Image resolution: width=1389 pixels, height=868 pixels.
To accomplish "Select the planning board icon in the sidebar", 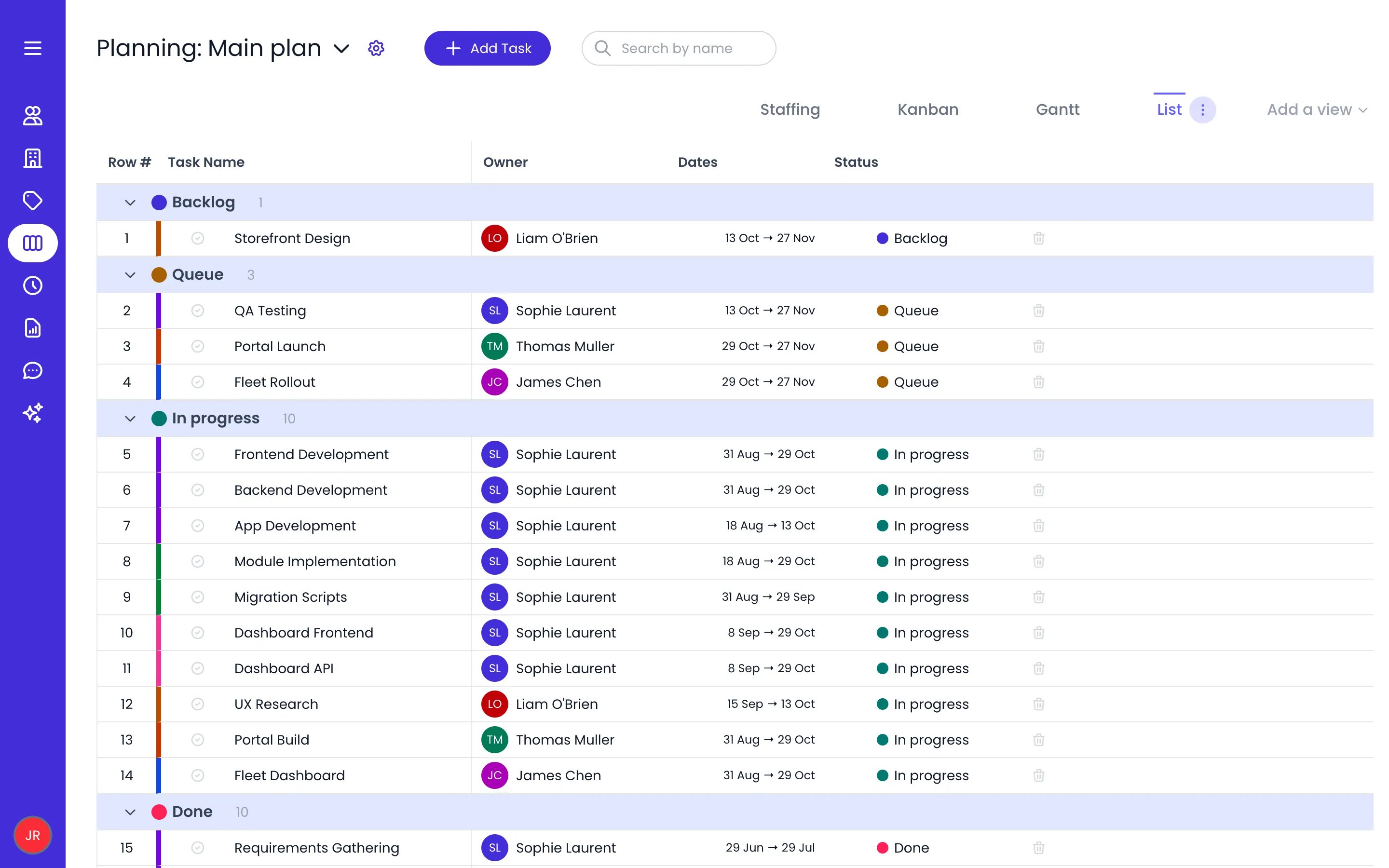I will pos(33,243).
